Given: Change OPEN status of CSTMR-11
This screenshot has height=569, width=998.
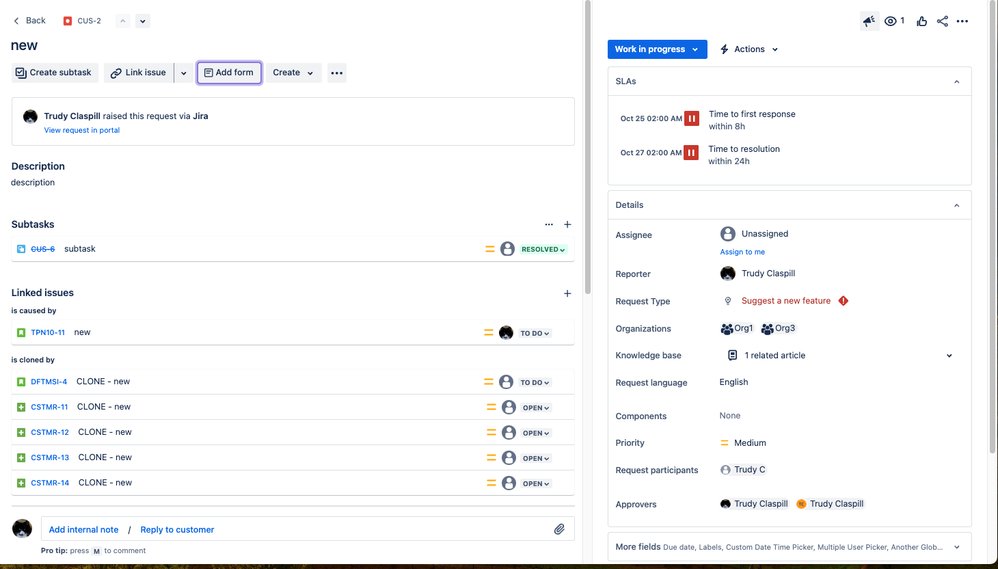Looking at the screenshot, I should point(536,408).
